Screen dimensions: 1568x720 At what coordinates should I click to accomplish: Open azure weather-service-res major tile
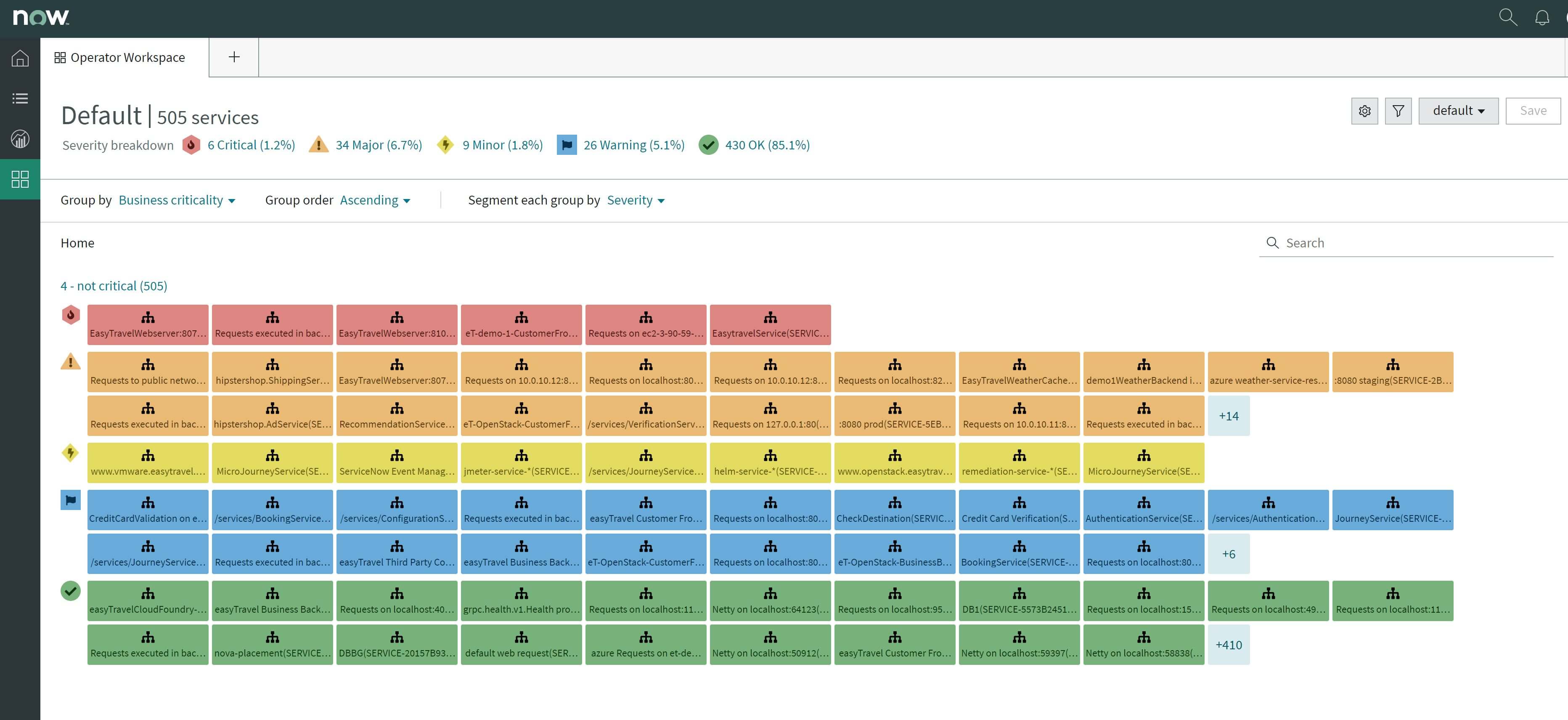pos(1268,372)
